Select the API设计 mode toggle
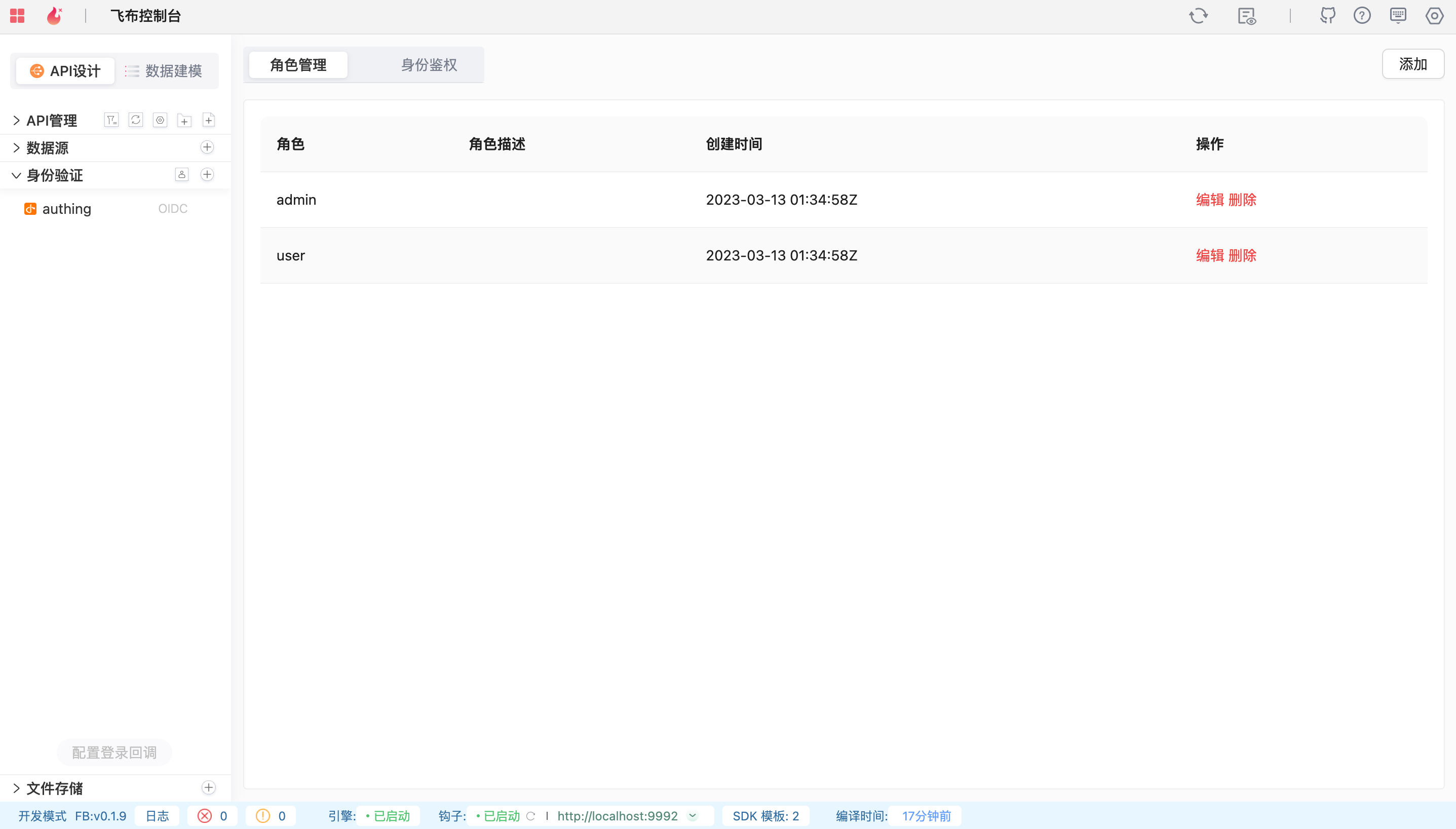Image resolution: width=1456 pixels, height=829 pixels. coord(65,71)
